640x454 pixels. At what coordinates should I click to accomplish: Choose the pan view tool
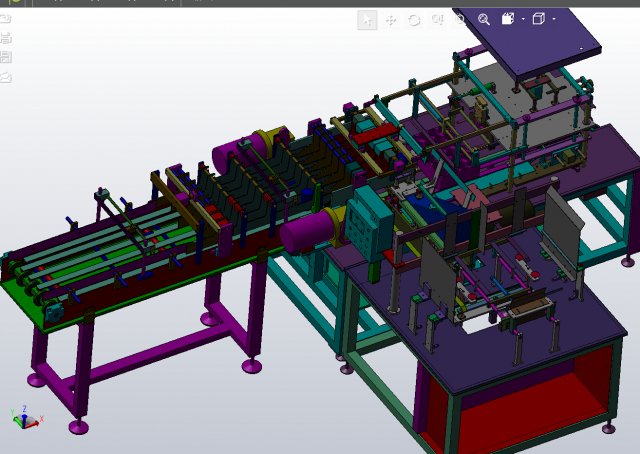point(391,20)
